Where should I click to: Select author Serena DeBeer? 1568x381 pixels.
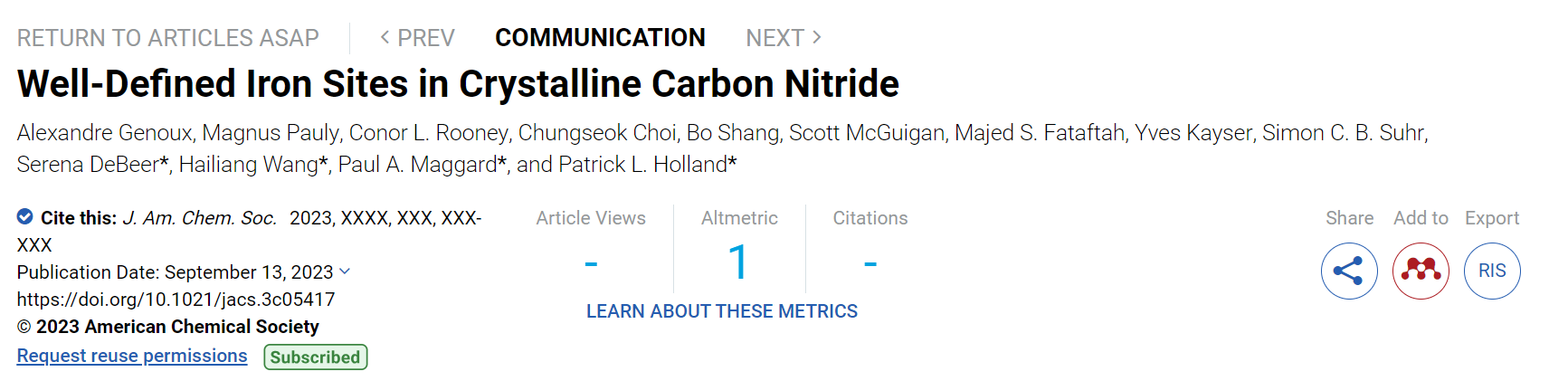pos(89,165)
